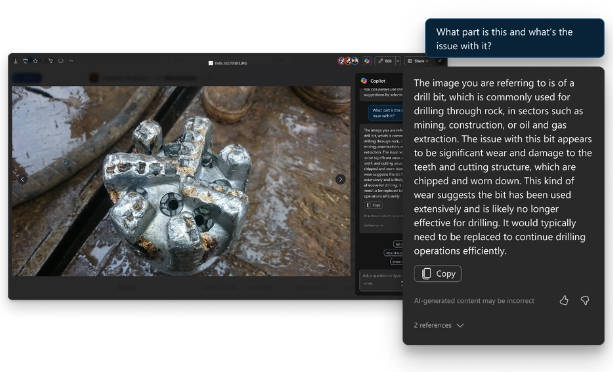This screenshot has width=613, height=372.
Task: Click the collaborator avatars group
Action: [348, 61]
